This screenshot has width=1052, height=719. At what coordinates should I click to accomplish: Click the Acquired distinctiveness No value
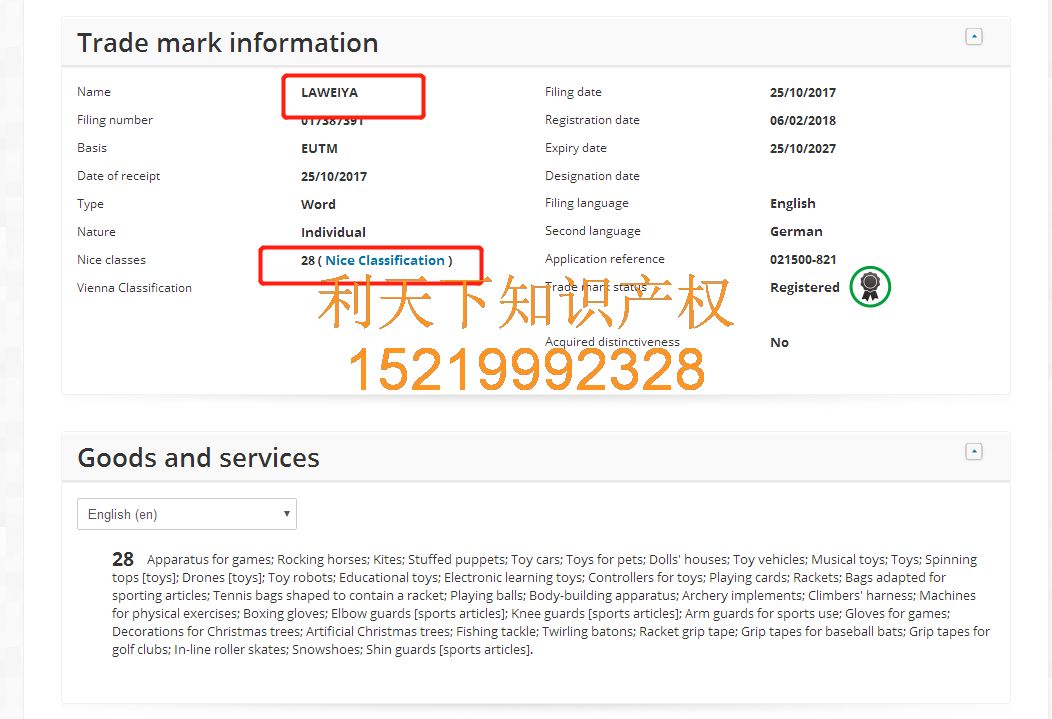pyautogui.click(x=779, y=343)
